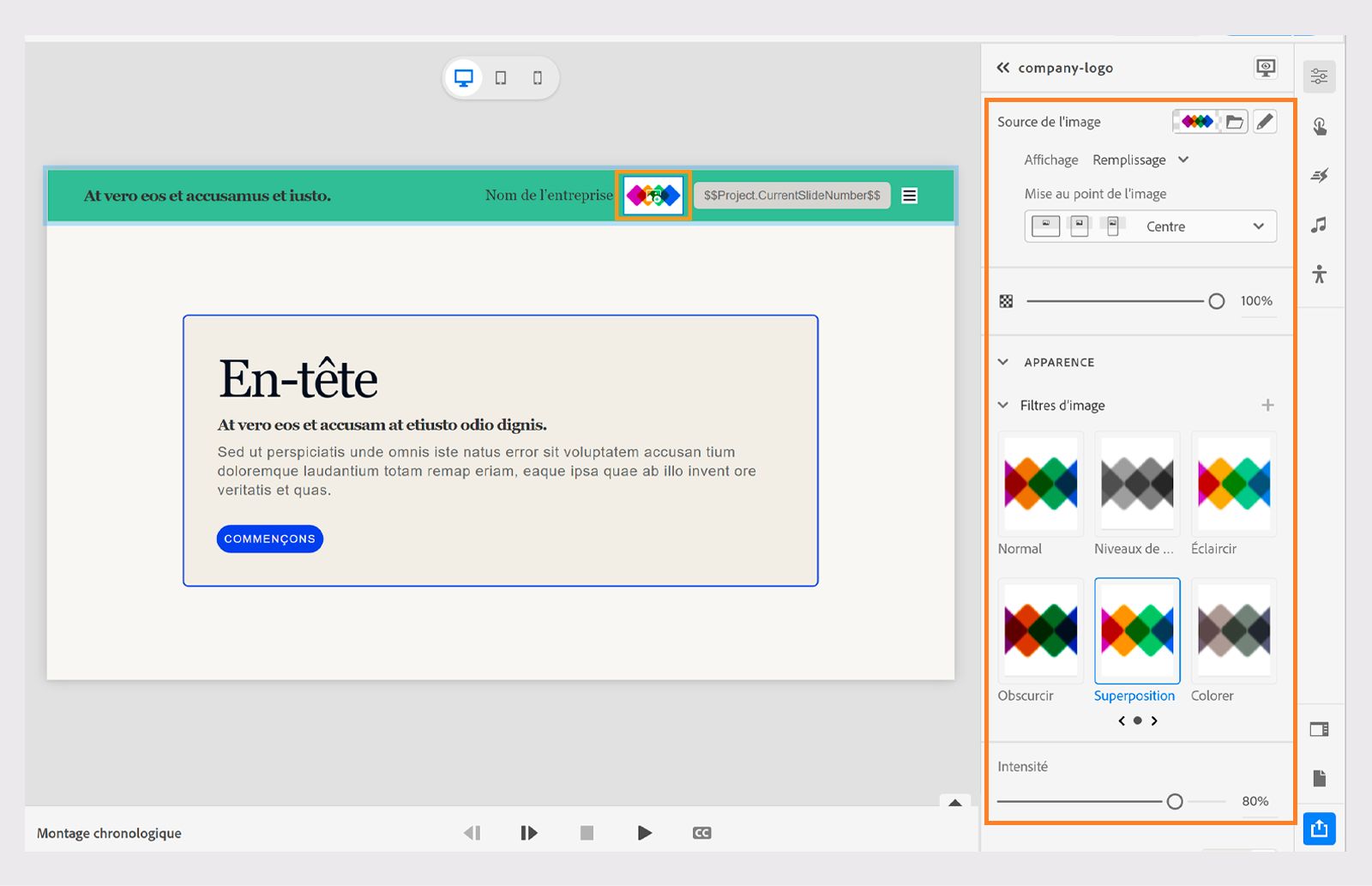
Task: Click the opacity checkerboard icon
Action: (1007, 301)
